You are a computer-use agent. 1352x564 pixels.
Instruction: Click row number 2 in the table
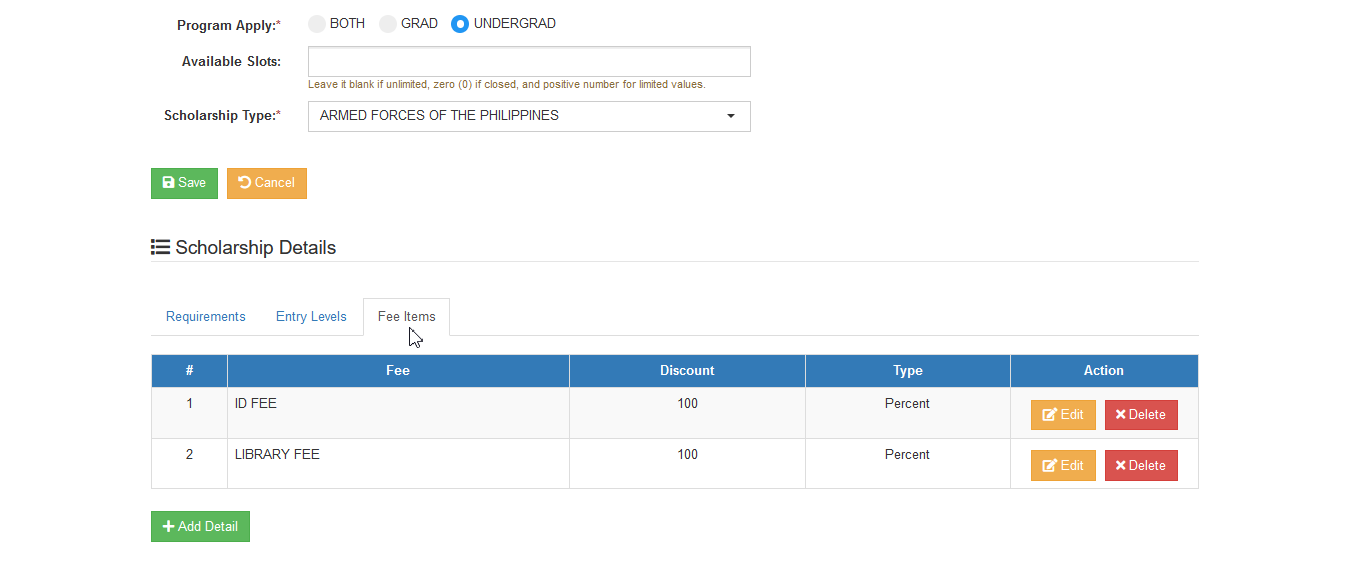(x=190, y=455)
